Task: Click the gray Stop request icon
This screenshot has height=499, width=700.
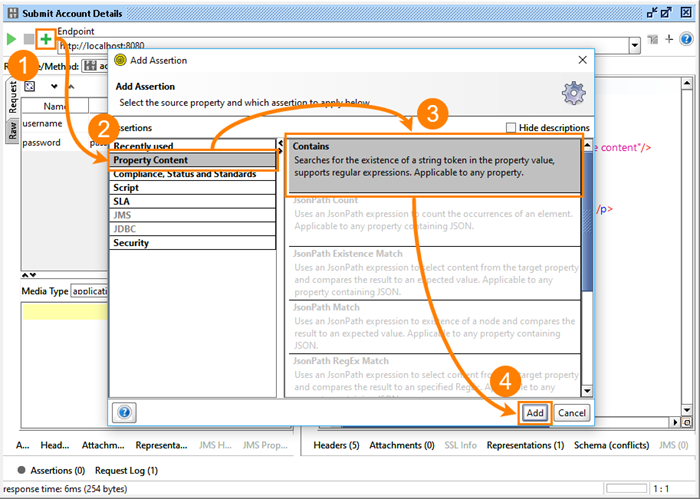Action: pyautogui.click(x=29, y=39)
